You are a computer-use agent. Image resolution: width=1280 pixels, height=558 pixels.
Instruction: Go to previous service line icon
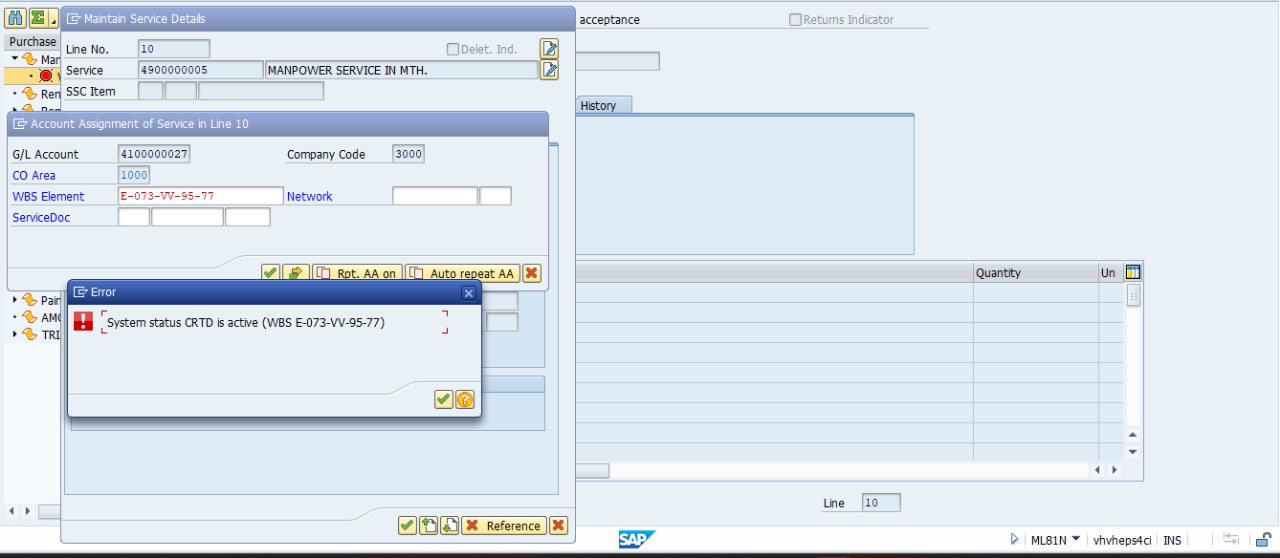click(x=429, y=526)
